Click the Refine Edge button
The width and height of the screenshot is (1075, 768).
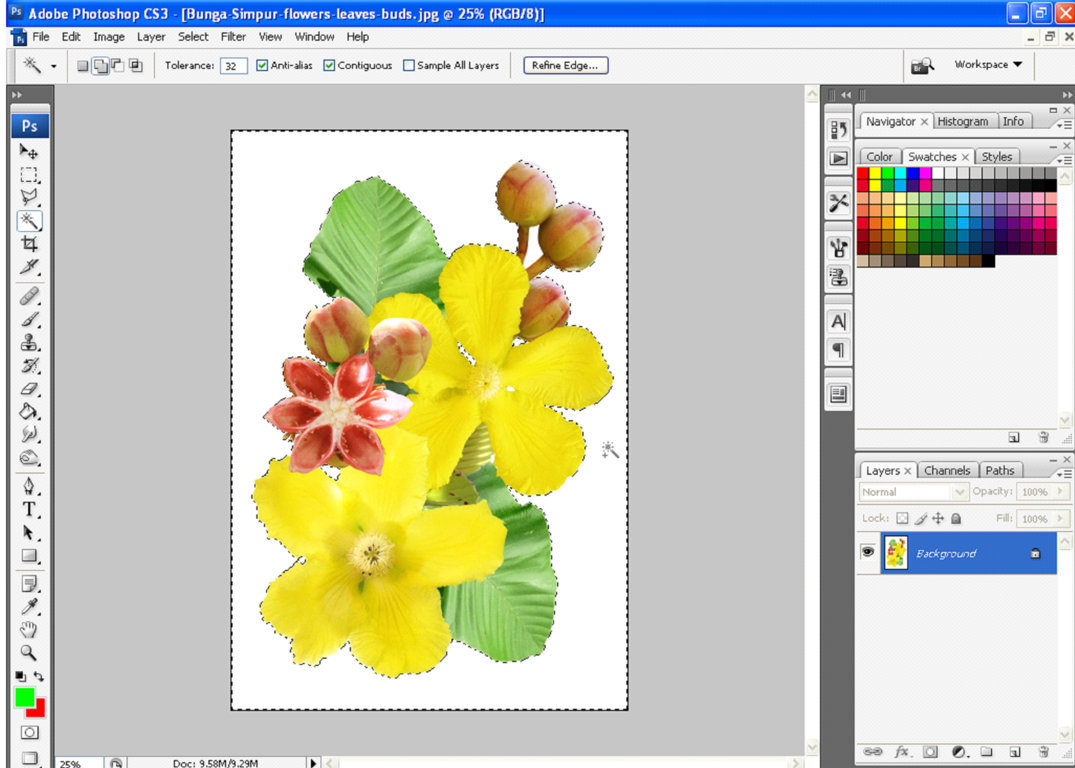point(566,66)
